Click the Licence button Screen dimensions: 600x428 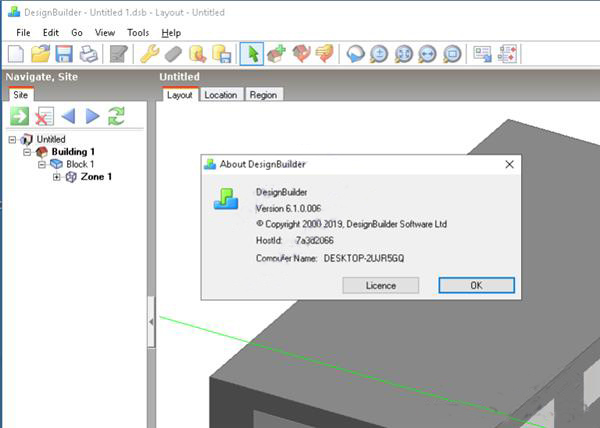[380, 285]
